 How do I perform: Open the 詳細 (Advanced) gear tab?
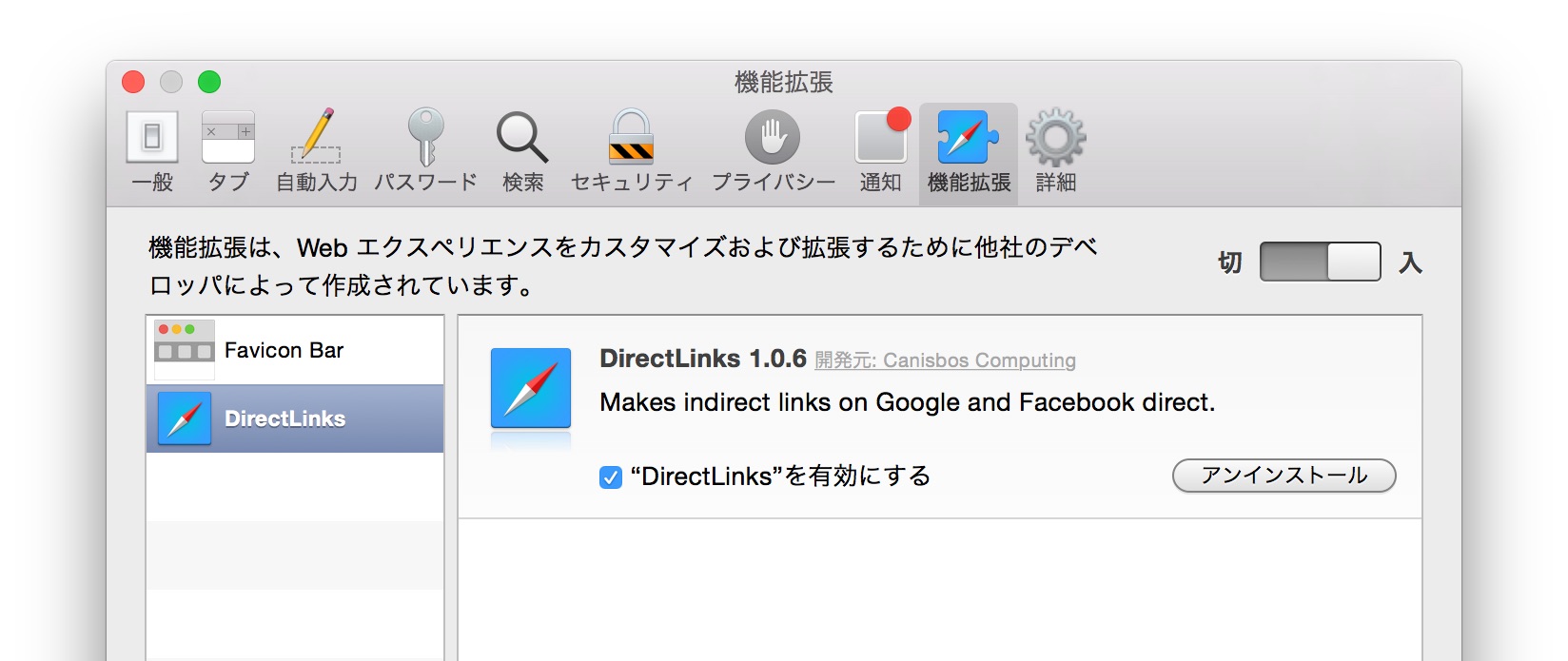coord(1055,150)
